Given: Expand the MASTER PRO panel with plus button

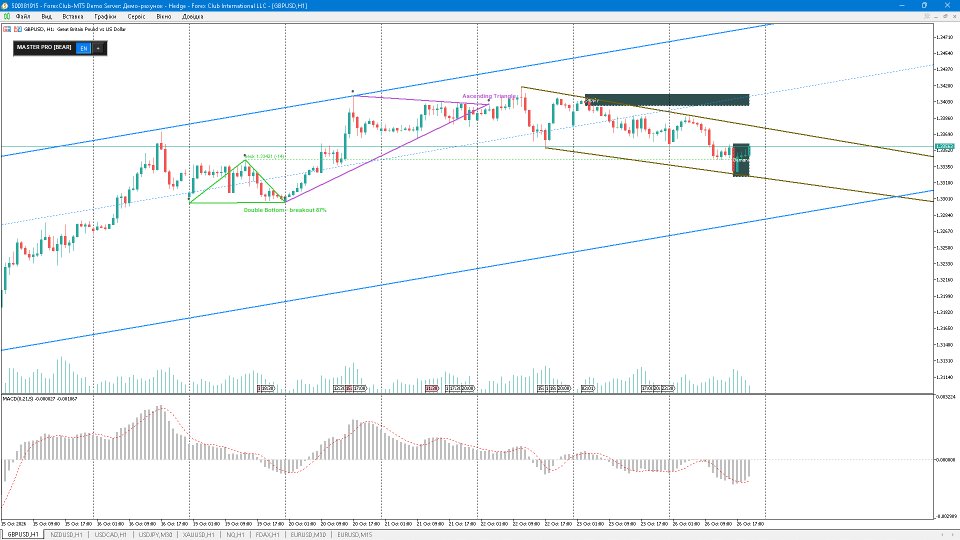Looking at the screenshot, I should click(98, 48).
